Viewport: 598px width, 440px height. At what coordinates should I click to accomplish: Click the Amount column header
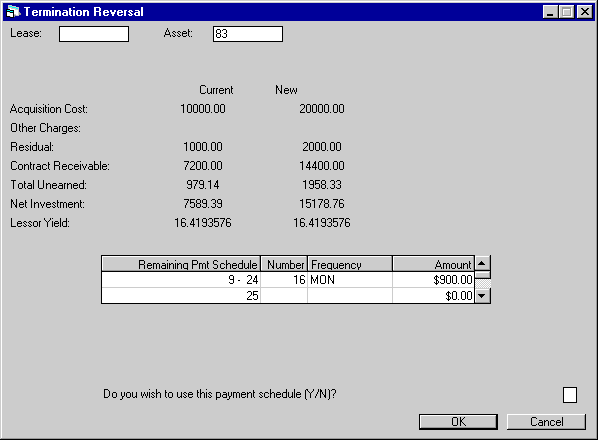pyautogui.click(x=434, y=264)
